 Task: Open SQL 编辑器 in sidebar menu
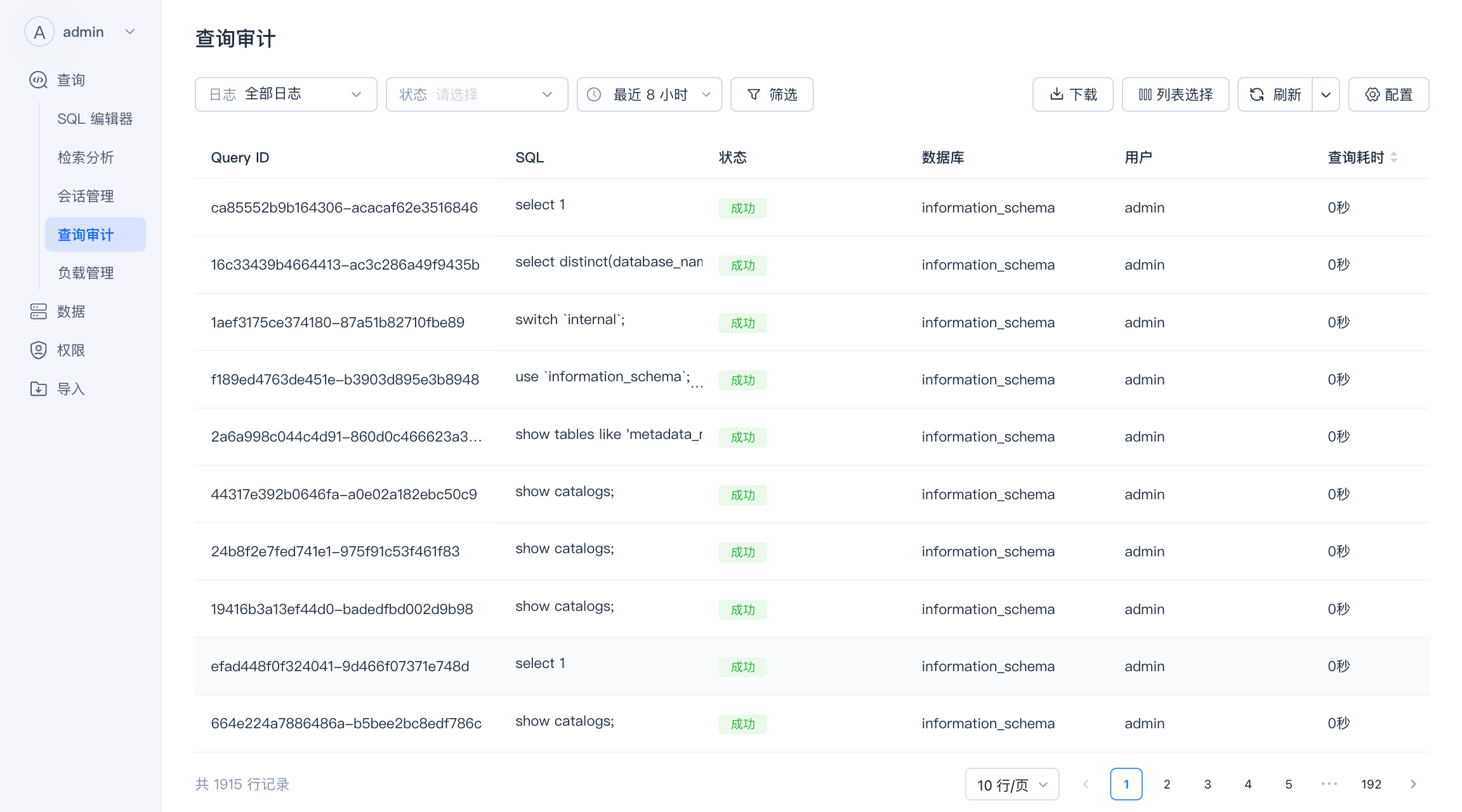pyautogui.click(x=95, y=119)
